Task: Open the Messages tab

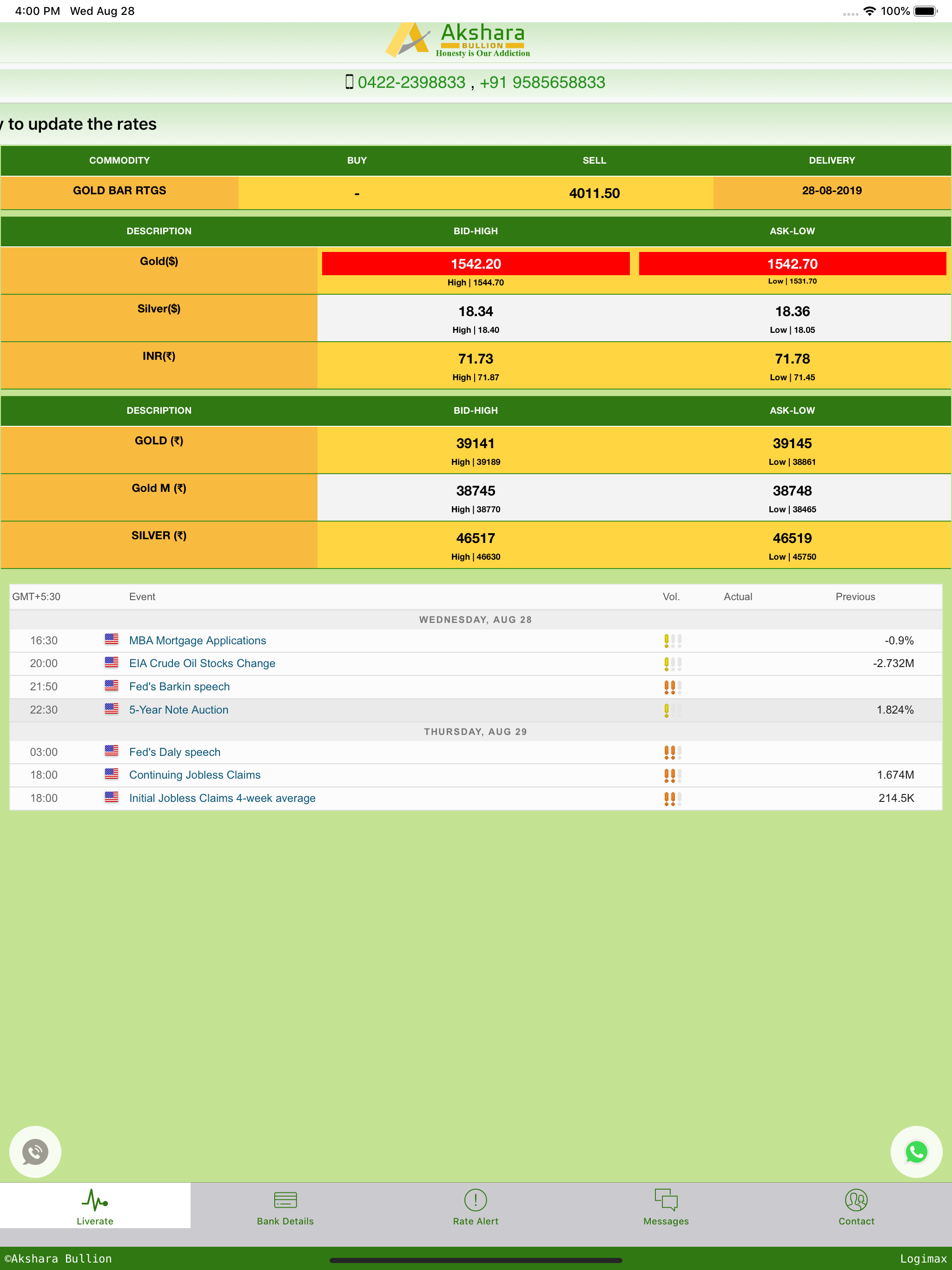Action: coord(666,1205)
